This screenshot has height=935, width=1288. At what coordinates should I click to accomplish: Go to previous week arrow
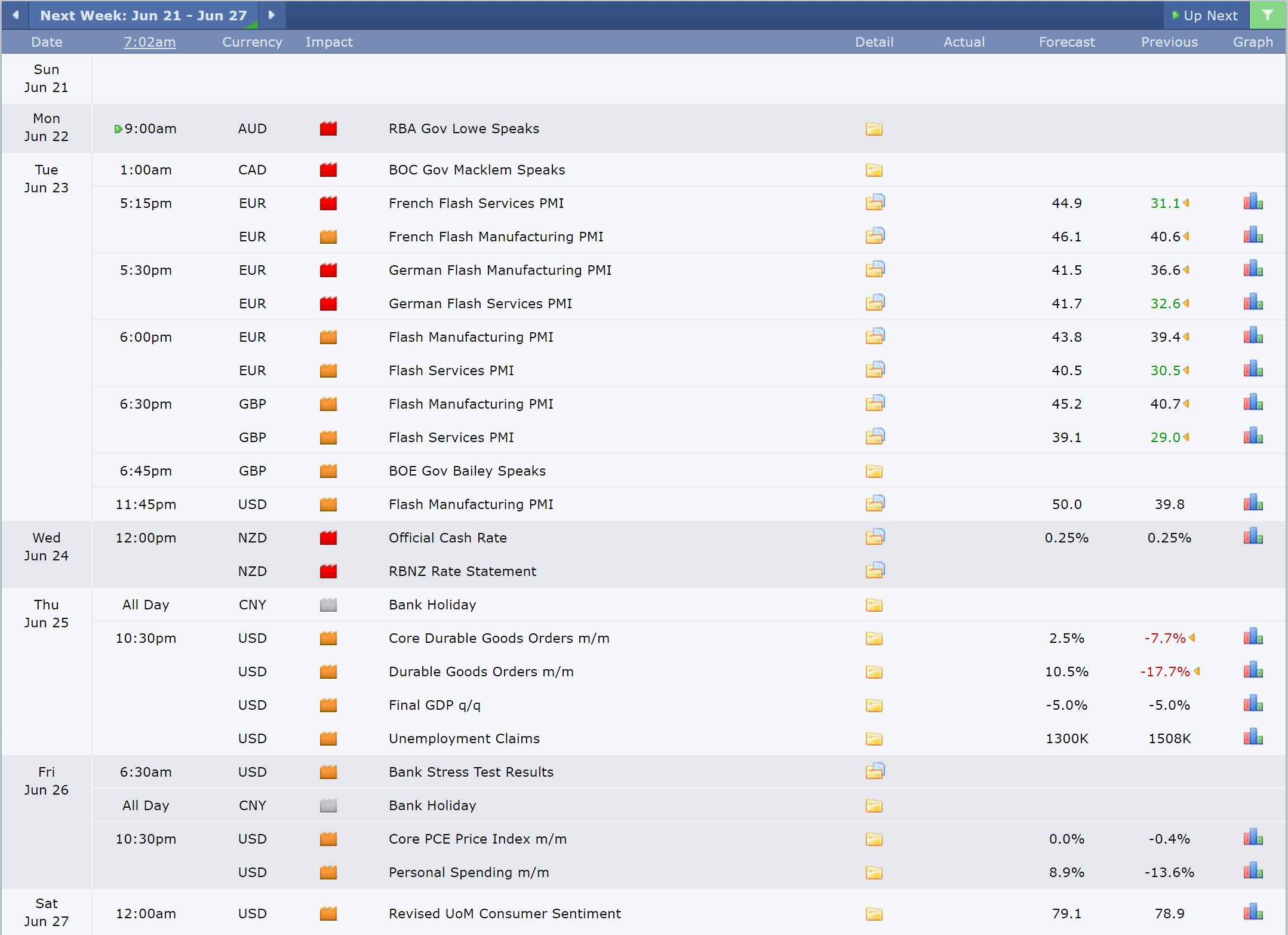tap(16, 15)
